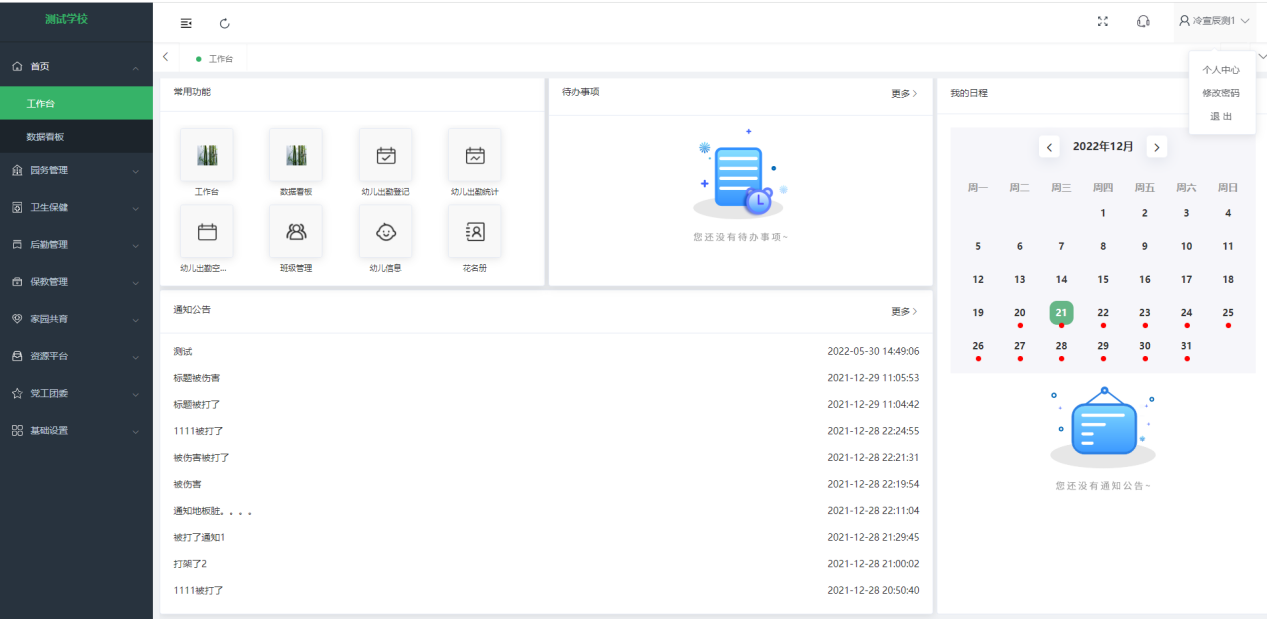The width and height of the screenshot is (1267, 619).
Task: Expand the 家园共育 menu chevron
Action: click(136, 320)
